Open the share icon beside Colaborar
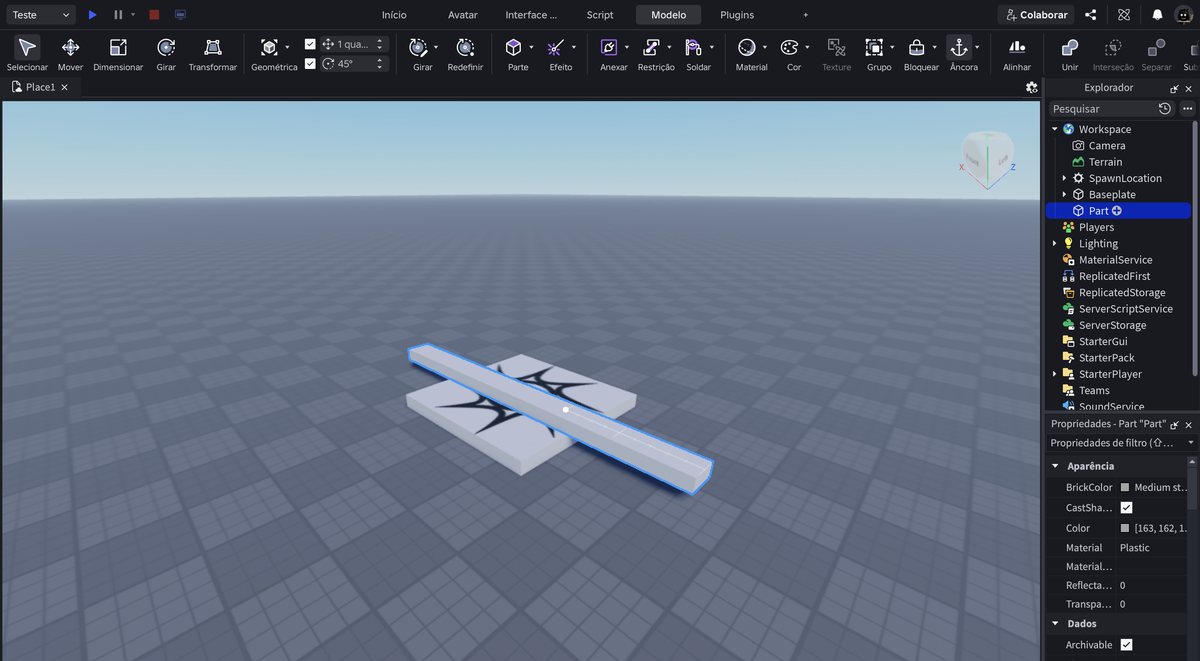This screenshot has width=1200, height=661. [x=1091, y=15]
